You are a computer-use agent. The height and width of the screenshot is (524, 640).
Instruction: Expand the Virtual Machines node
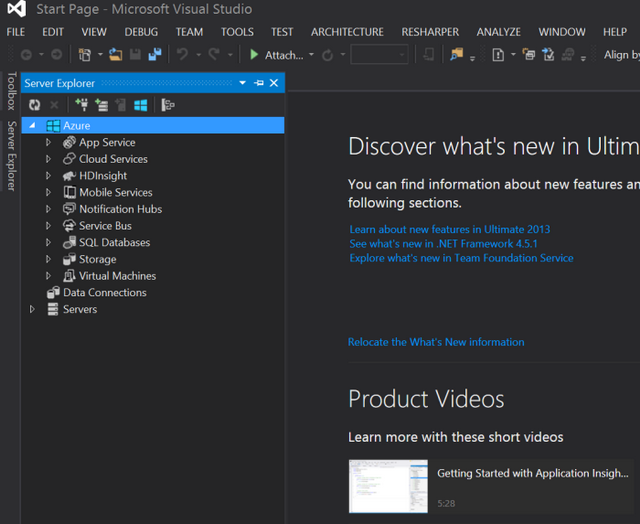[48, 276]
